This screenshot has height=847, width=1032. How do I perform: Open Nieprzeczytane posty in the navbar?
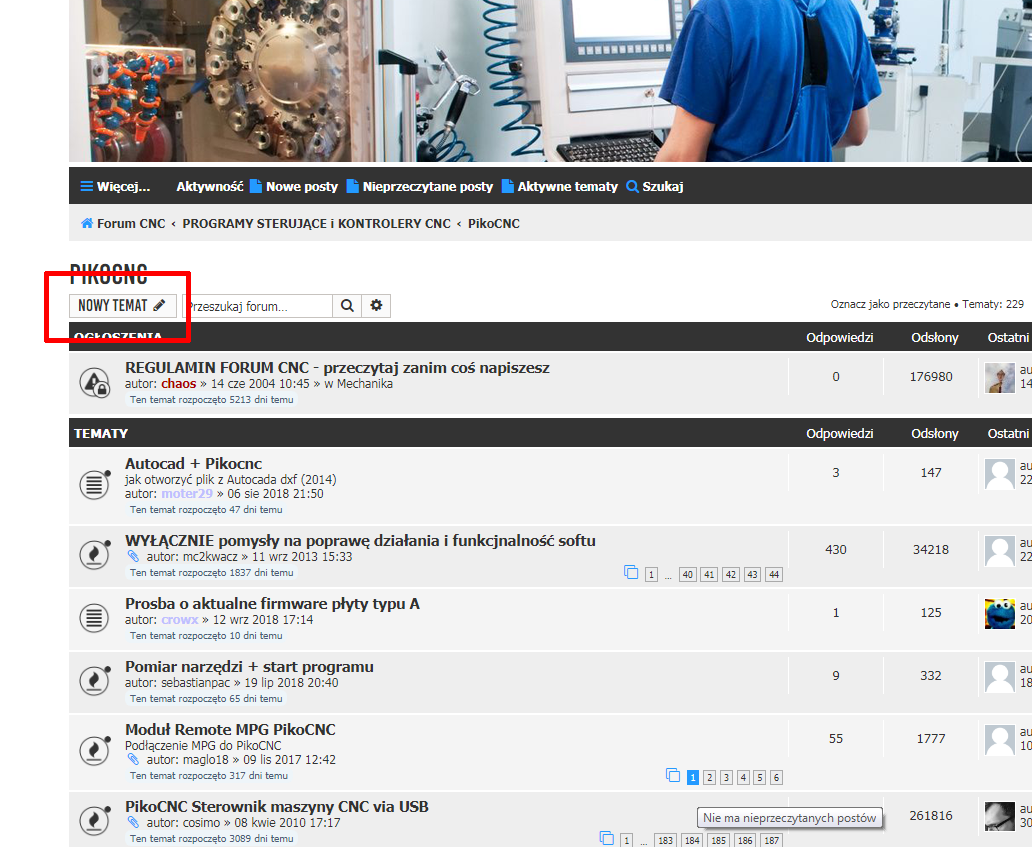(x=420, y=186)
